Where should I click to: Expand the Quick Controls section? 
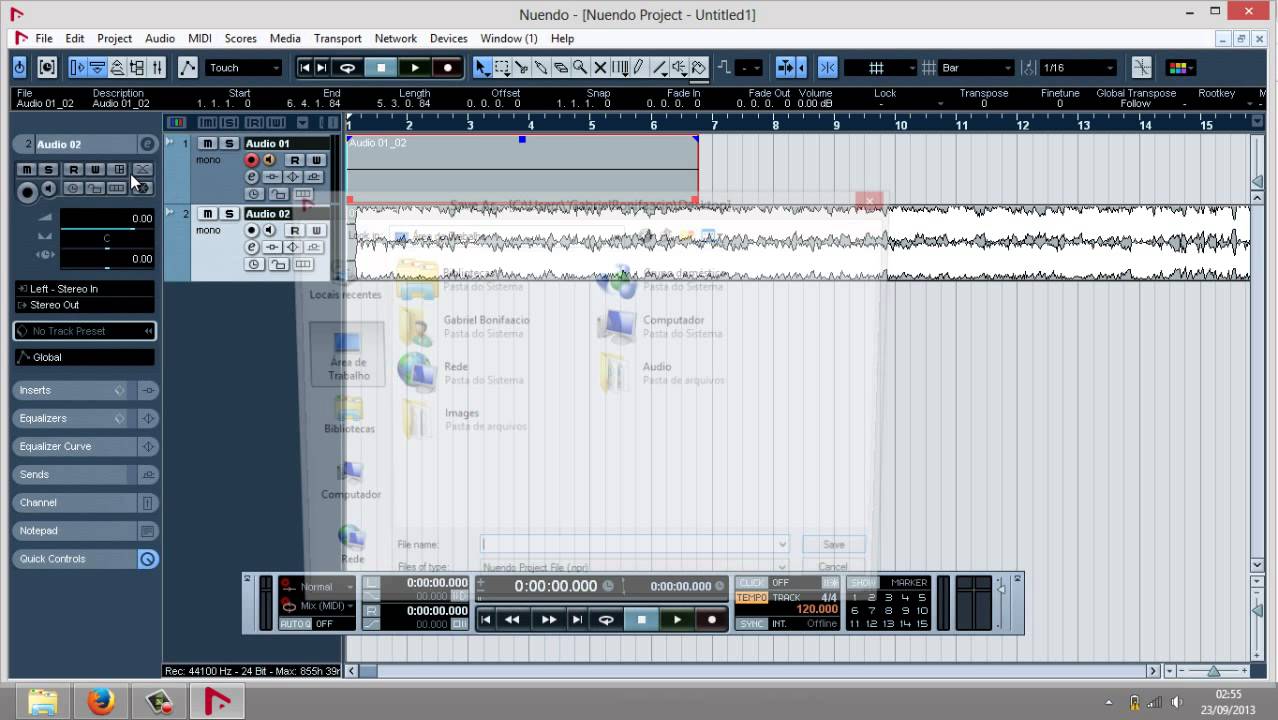click(x=72, y=558)
